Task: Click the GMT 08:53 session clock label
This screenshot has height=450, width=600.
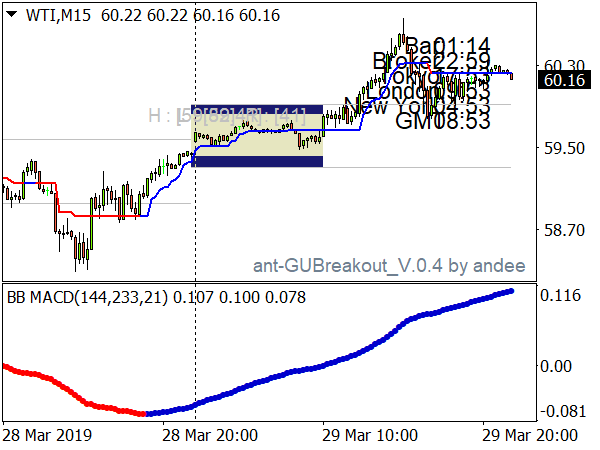Action: [x=442, y=121]
